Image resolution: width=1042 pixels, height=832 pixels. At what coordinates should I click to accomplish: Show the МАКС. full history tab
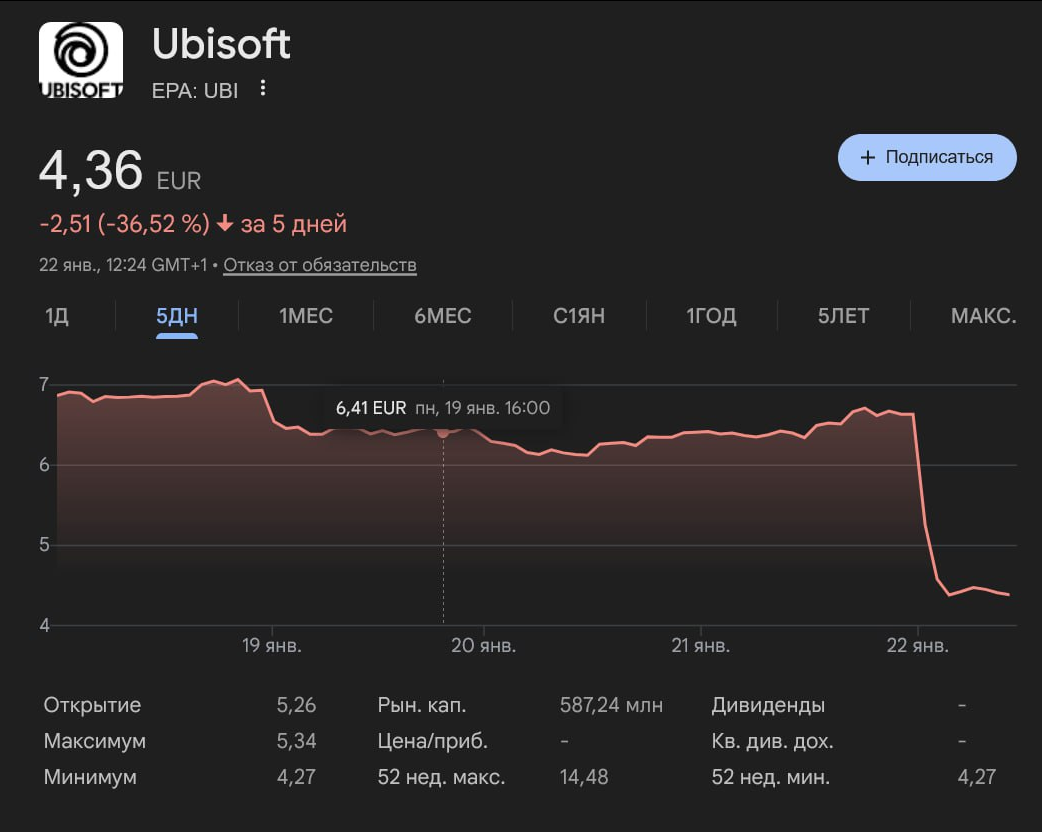[x=983, y=316]
